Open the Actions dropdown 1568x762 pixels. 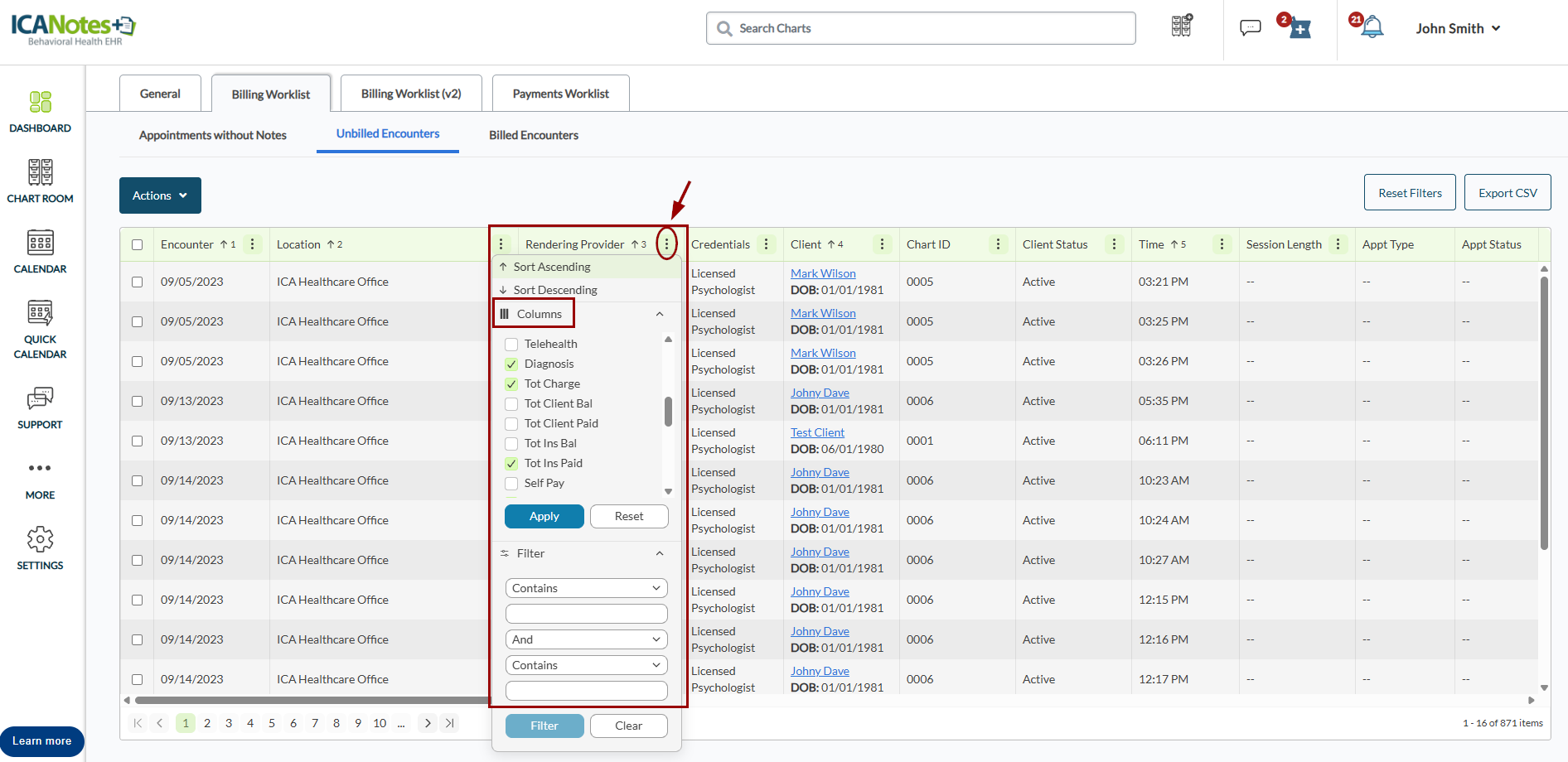tap(160, 195)
